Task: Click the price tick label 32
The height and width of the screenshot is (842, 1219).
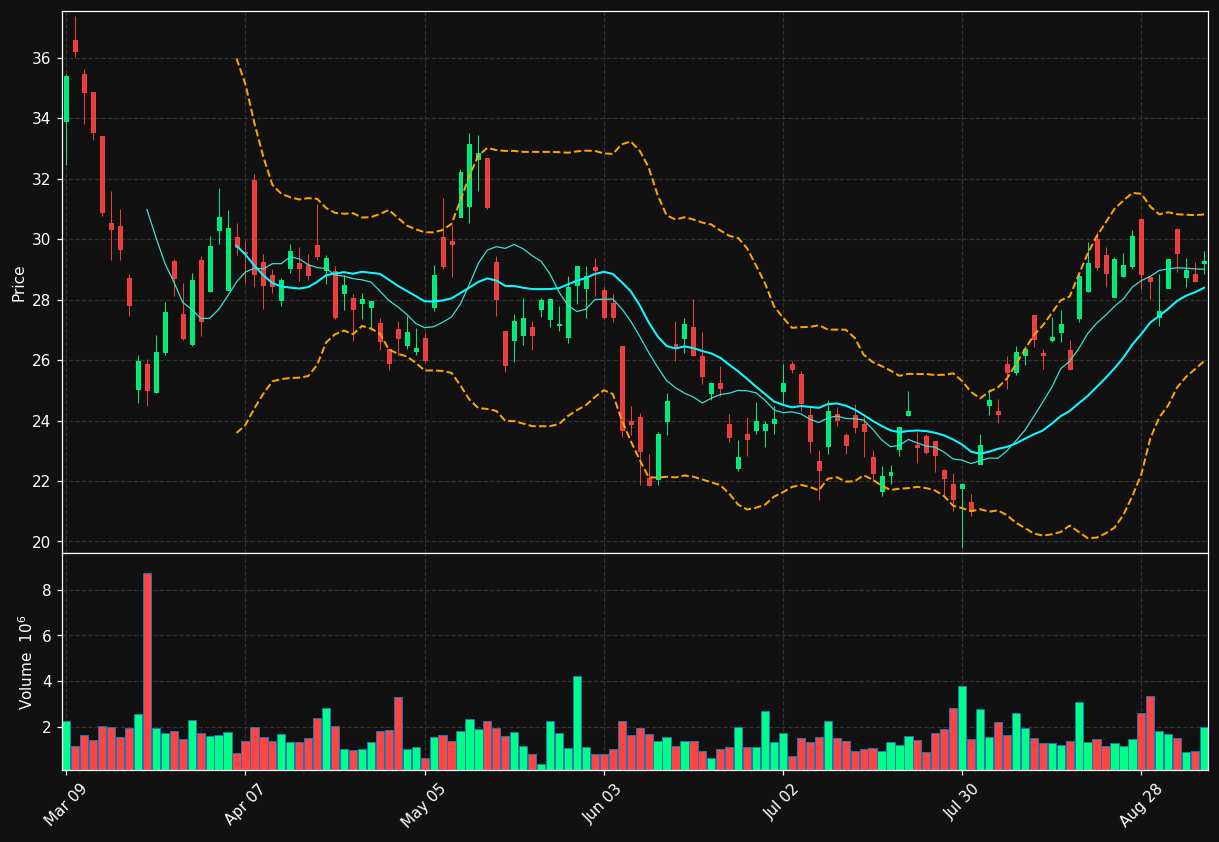Action: click(41, 180)
